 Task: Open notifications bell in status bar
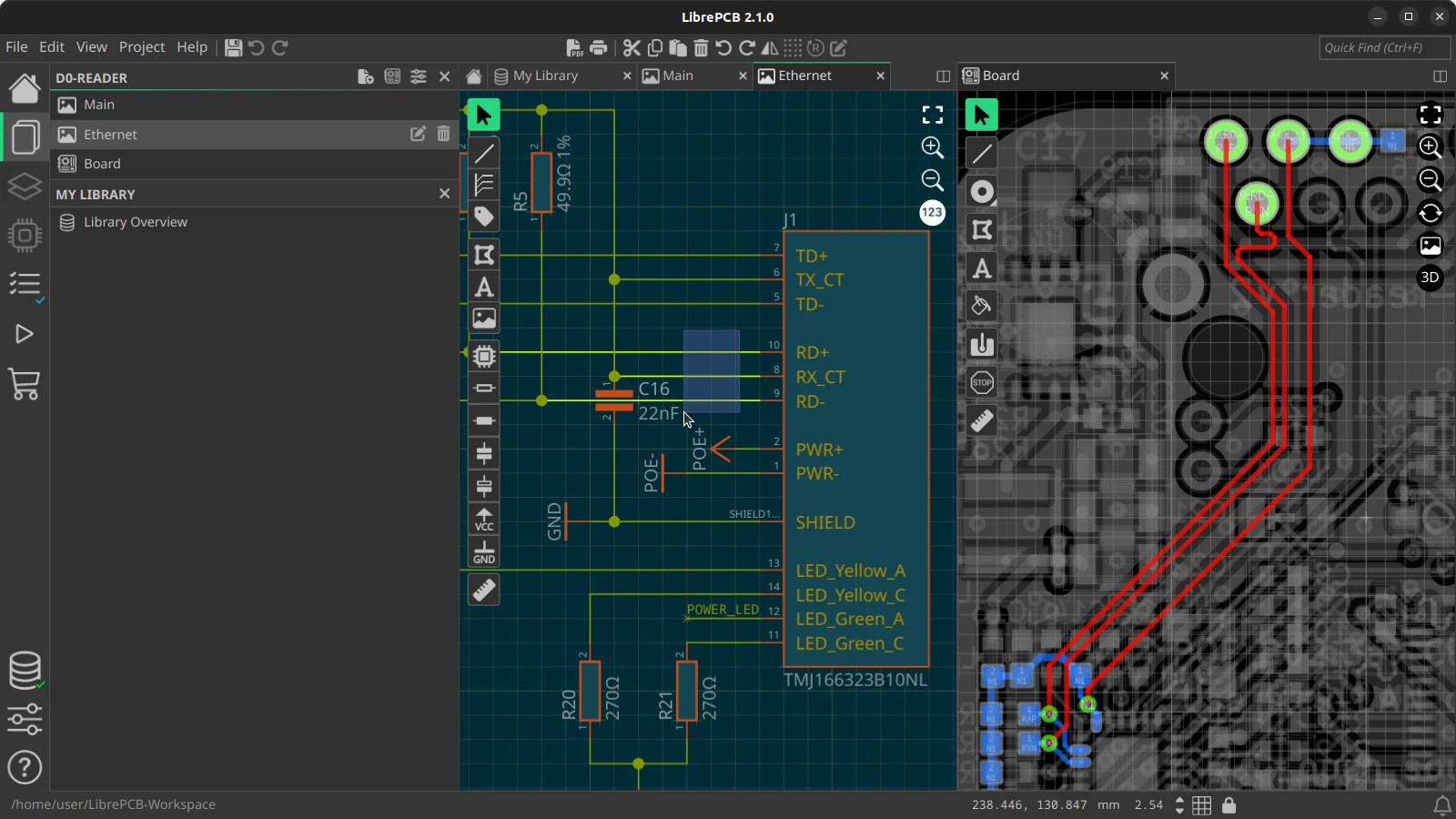click(1442, 805)
